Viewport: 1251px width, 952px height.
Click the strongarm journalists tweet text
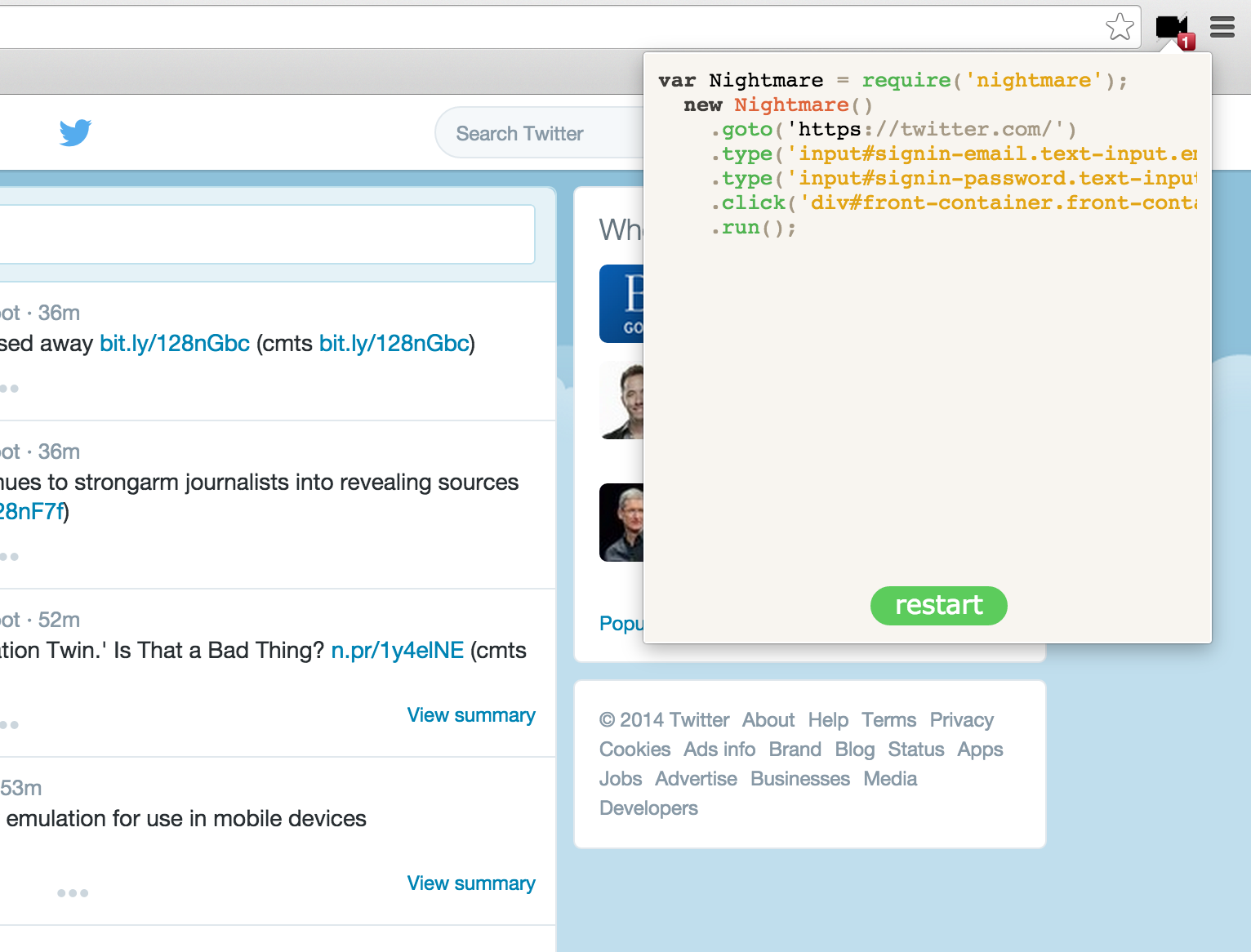(259, 496)
